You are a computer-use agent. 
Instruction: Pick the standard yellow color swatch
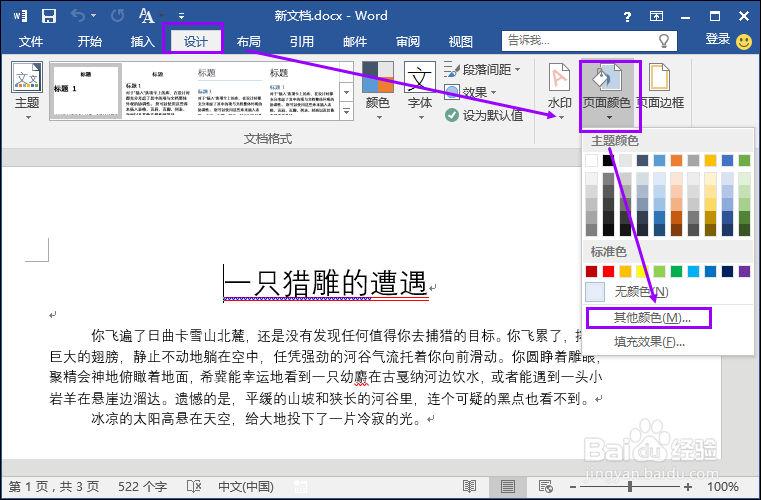coord(642,271)
